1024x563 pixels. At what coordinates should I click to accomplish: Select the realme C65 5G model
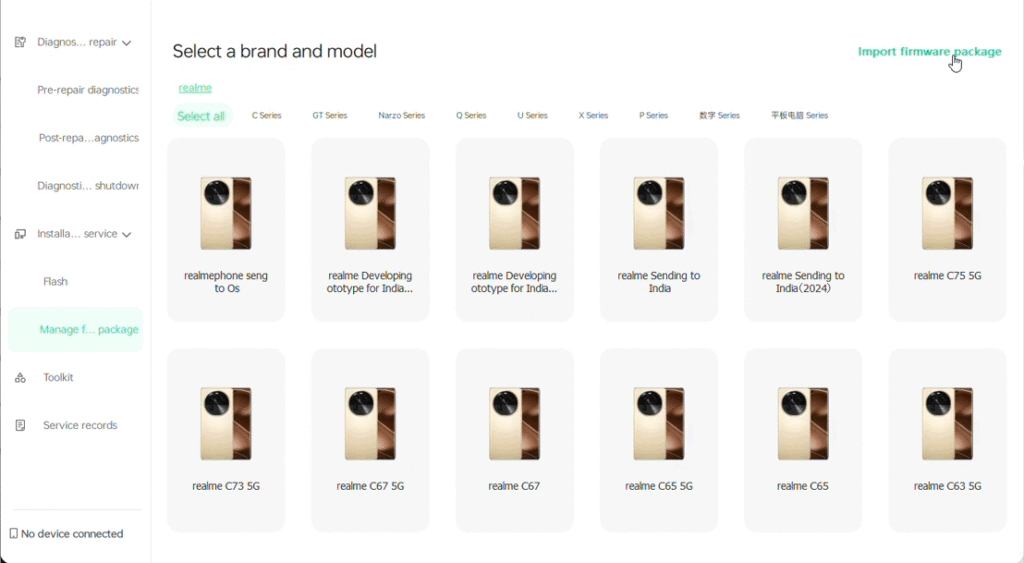(x=659, y=440)
